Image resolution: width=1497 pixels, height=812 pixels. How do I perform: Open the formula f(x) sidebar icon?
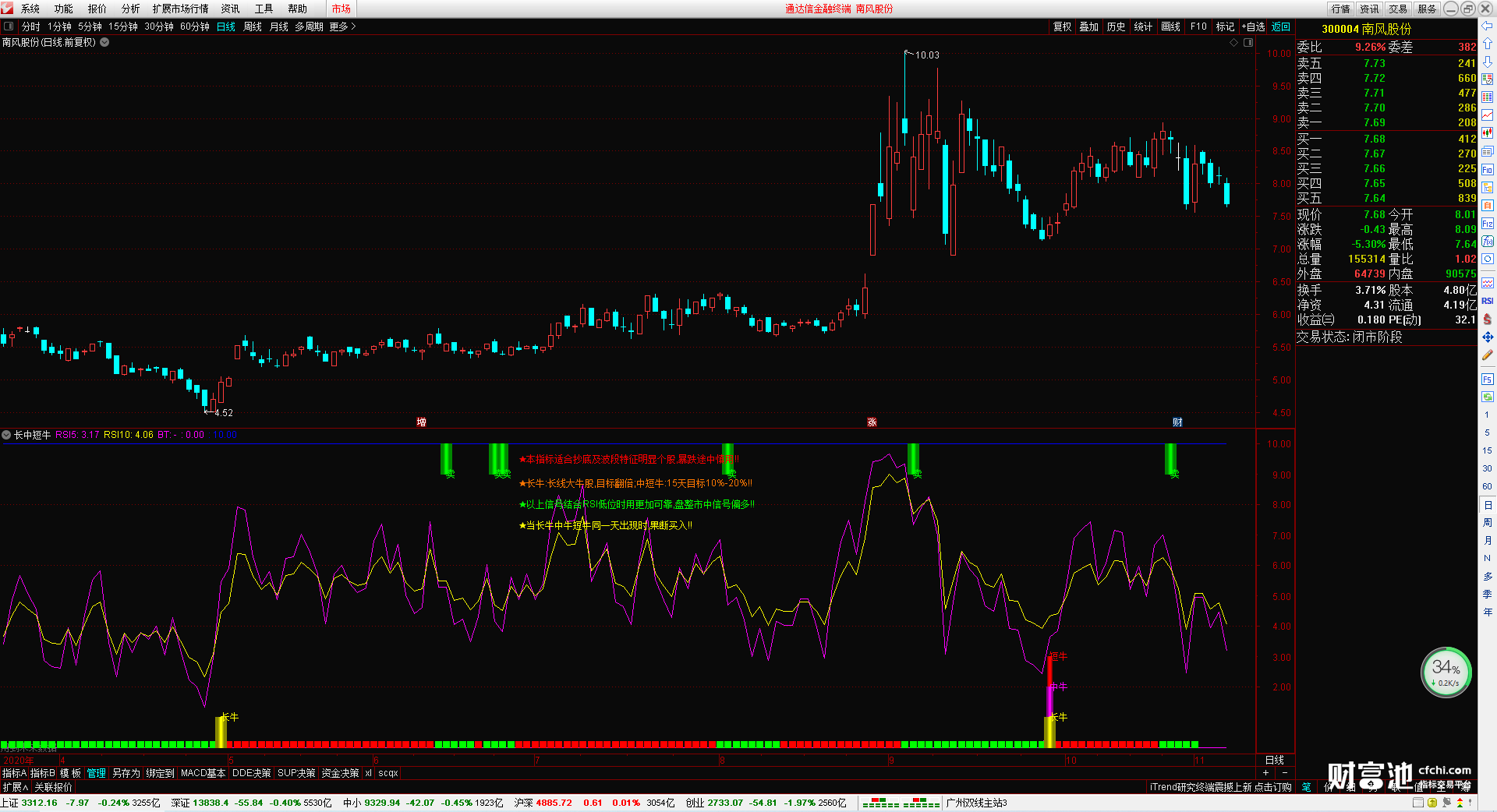click(1488, 242)
